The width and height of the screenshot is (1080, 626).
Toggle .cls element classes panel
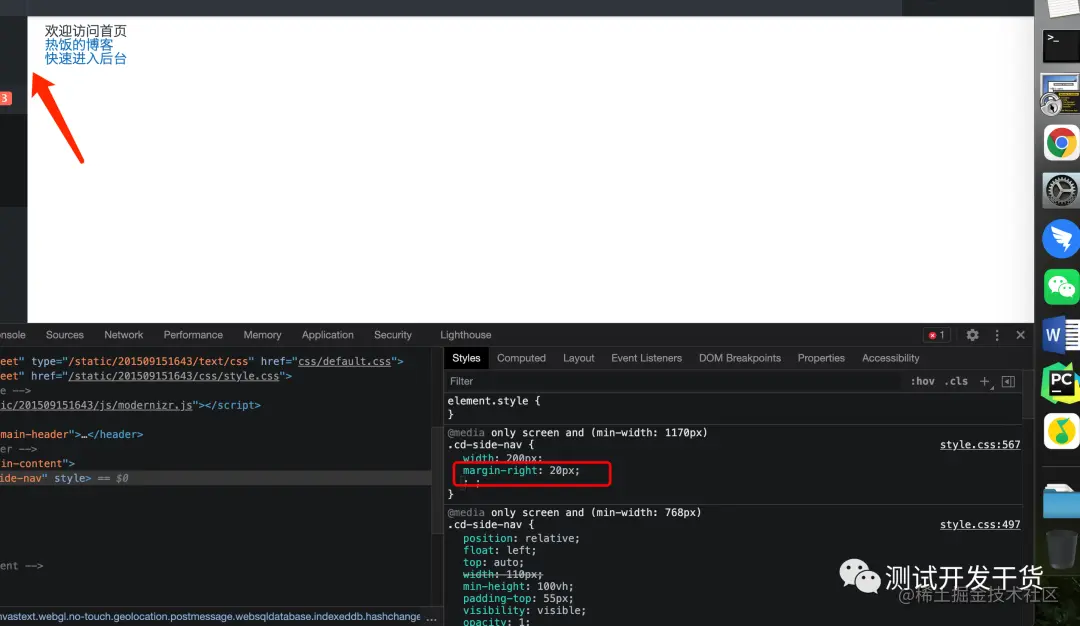956,382
